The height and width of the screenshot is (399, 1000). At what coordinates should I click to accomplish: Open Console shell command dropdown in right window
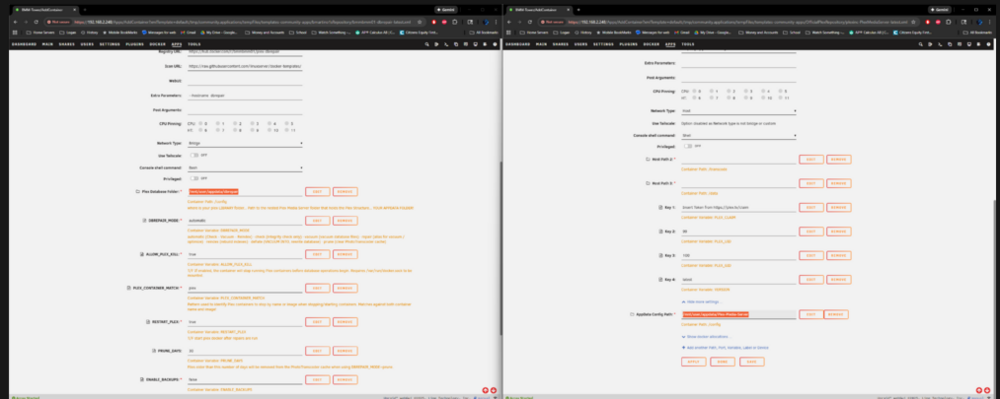[x=739, y=135]
